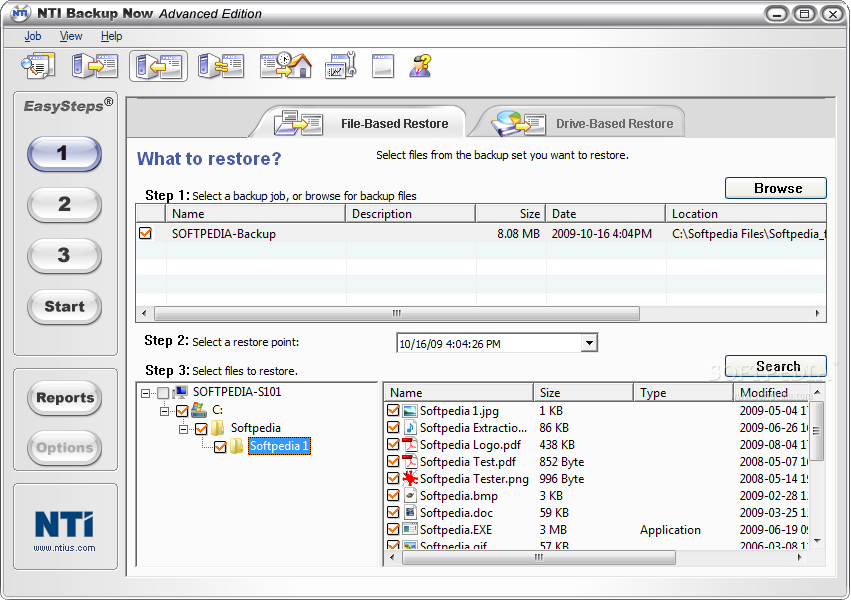Click the Softpedia Tester.png file icon
Viewport: 851px width, 601px height.
coord(410,478)
